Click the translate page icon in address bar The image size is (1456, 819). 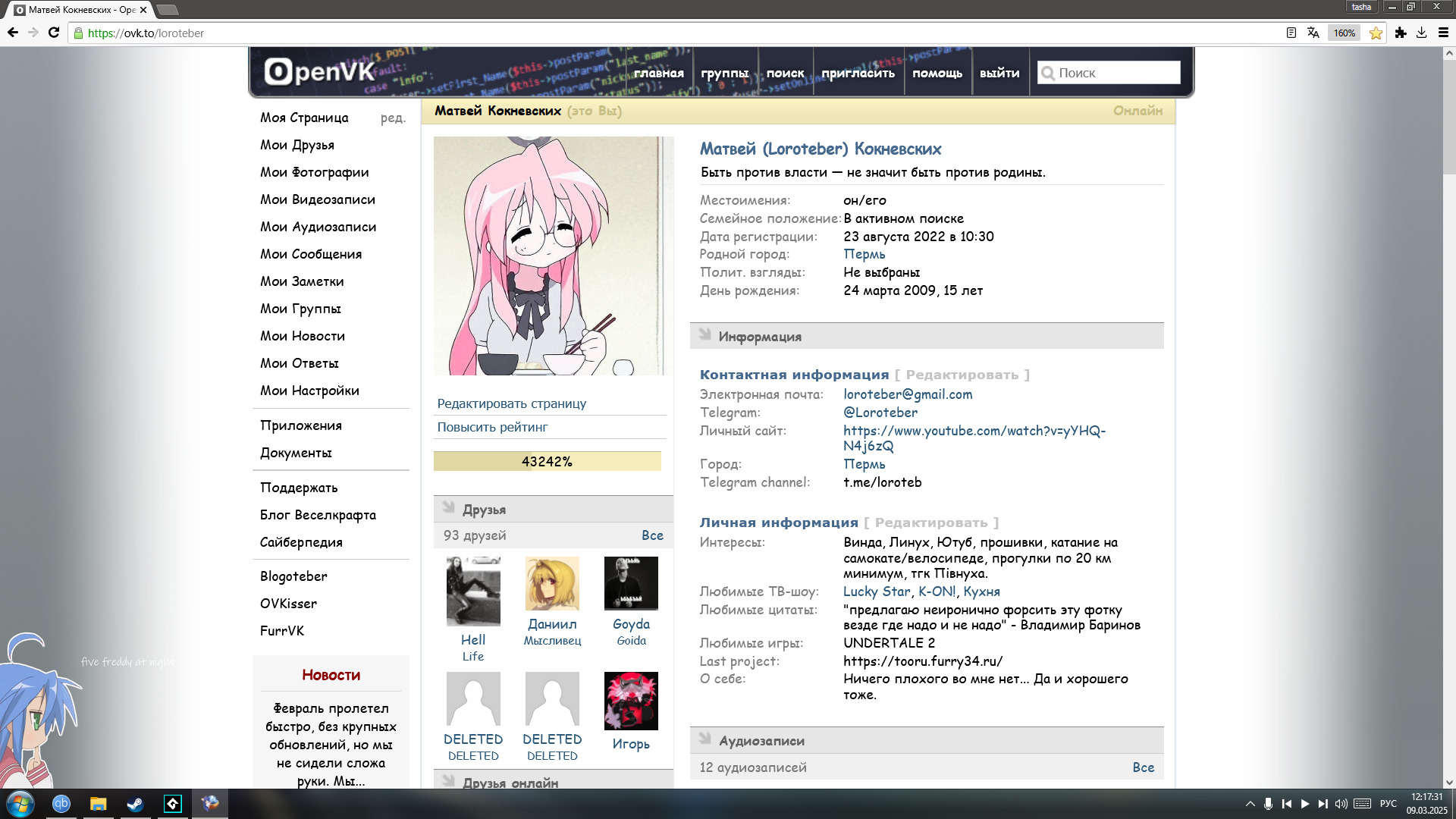coord(1313,33)
